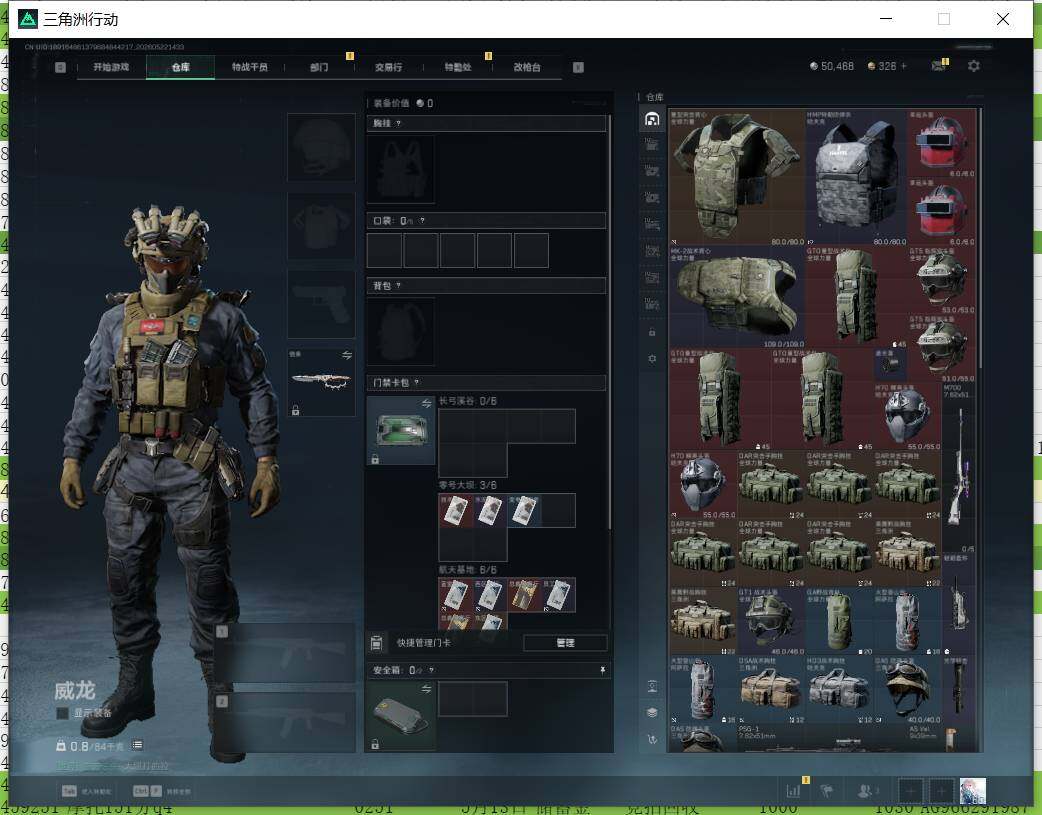Image resolution: width=1042 pixels, height=815 pixels.
Task: Click the first squad invite plus slot
Action: pyautogui.click(x=910, y=791)
